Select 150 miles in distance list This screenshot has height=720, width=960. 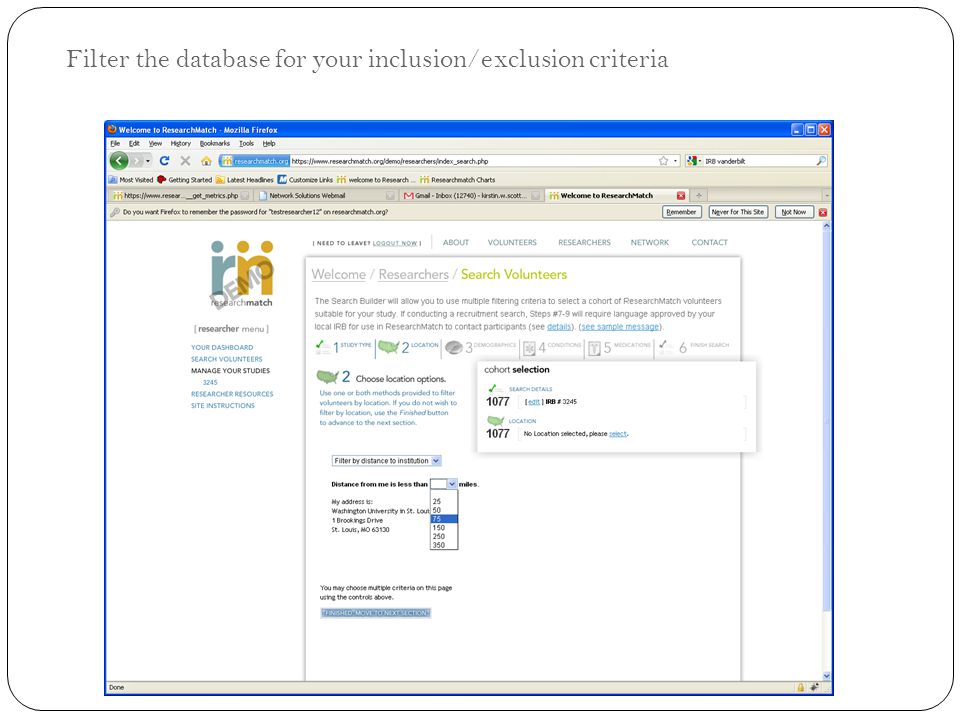[x=444, y=528]
